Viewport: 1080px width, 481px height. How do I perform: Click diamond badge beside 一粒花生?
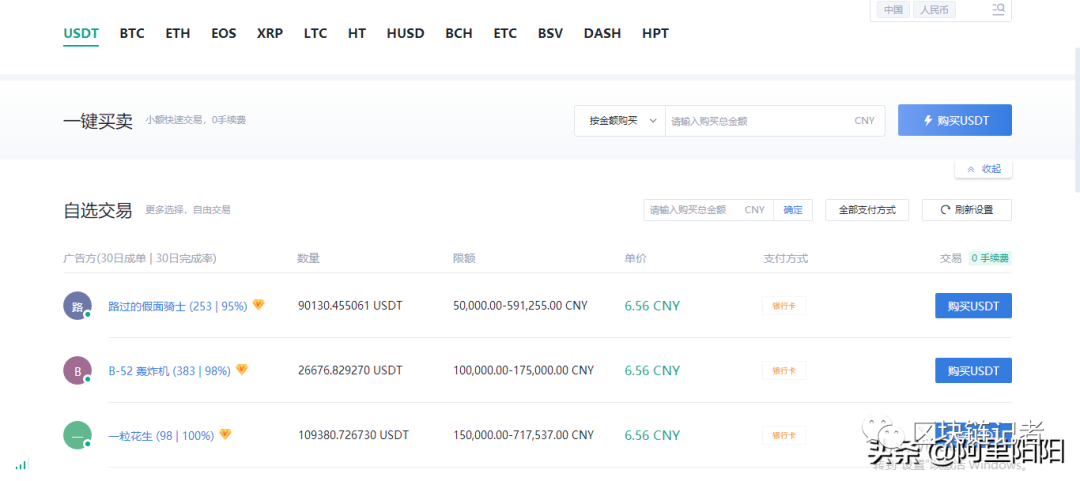coord(225,435)
